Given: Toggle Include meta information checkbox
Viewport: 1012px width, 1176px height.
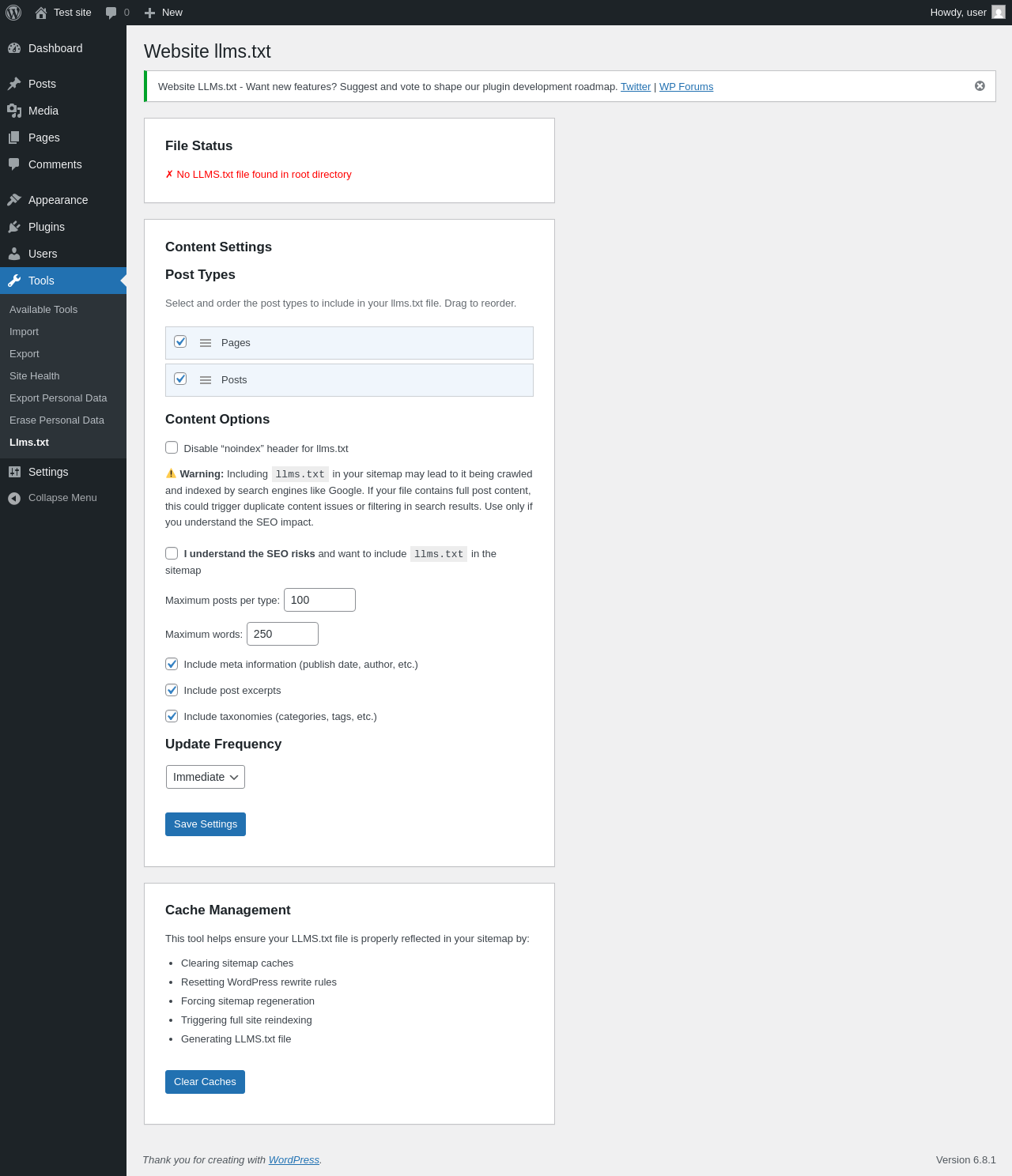Looking at the screenshot, I should coord(172,664).
